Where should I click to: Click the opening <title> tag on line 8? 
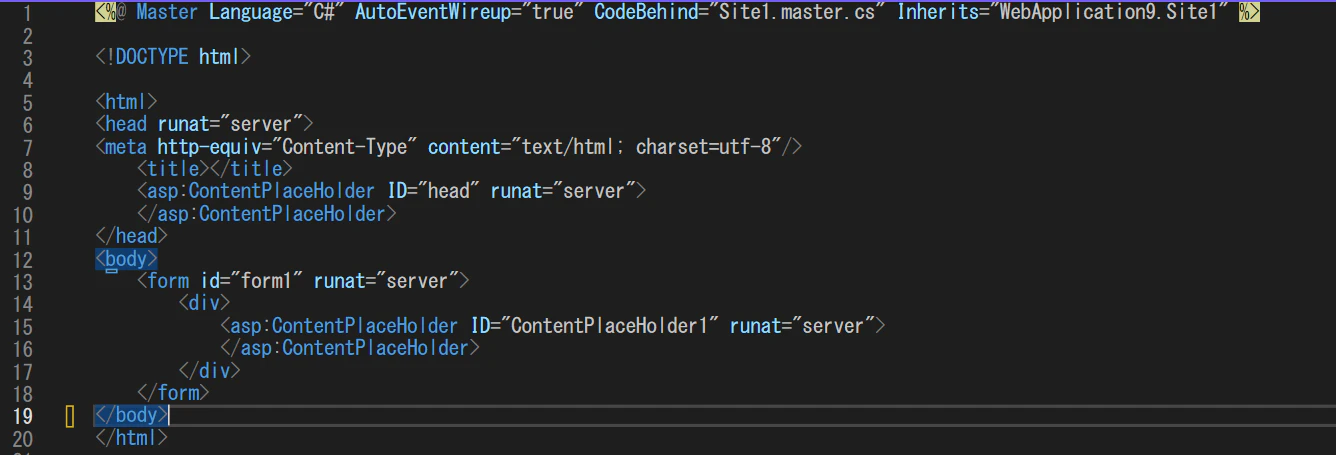pos(172,169)
